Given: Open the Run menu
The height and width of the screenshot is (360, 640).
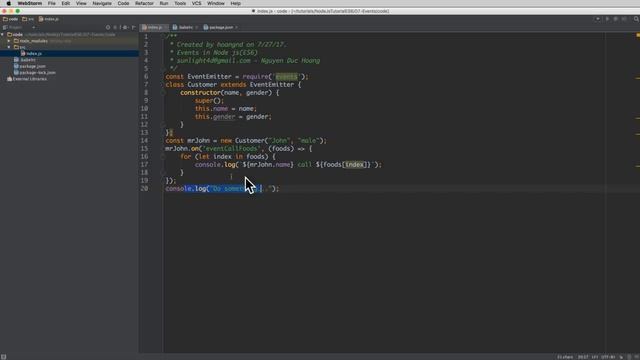Looking at the screenshot, I should pyautogui.click(x=164, y=3).
